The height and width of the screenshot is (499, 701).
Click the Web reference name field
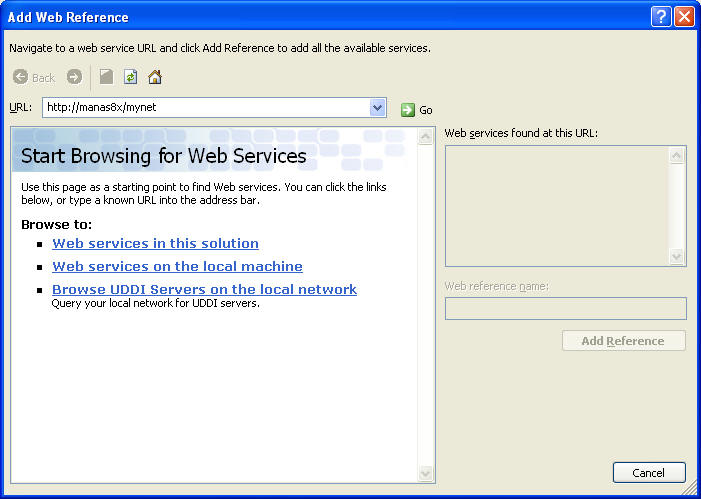click(565, 308)
